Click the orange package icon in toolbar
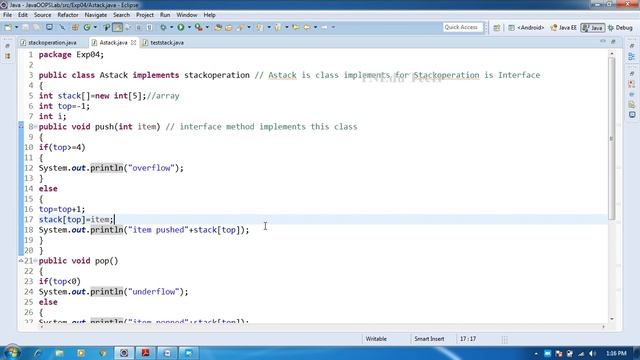This screenshot has width=640, height=360. 75,27
